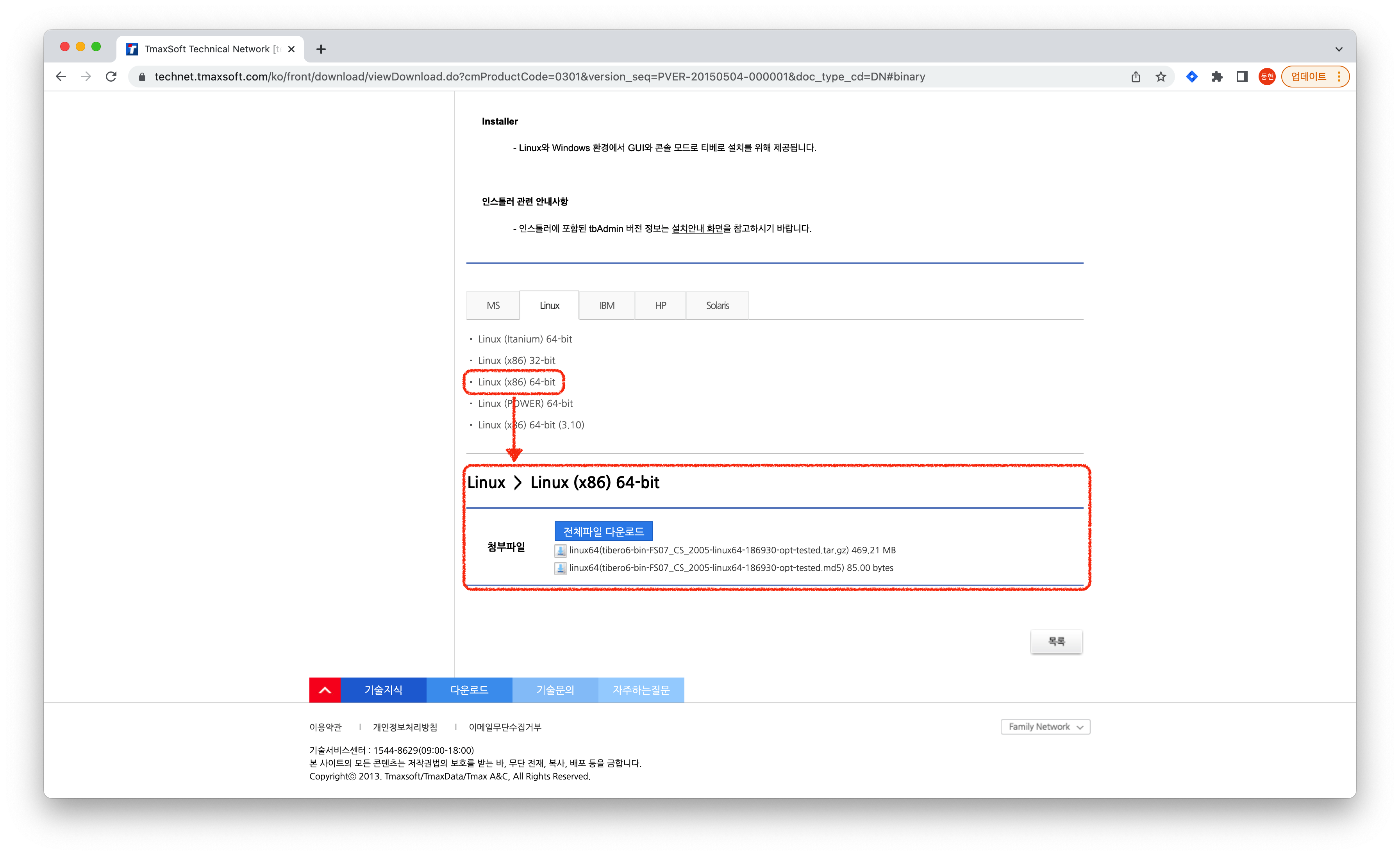Toggle the browser side panel icon

(1241, 77)
